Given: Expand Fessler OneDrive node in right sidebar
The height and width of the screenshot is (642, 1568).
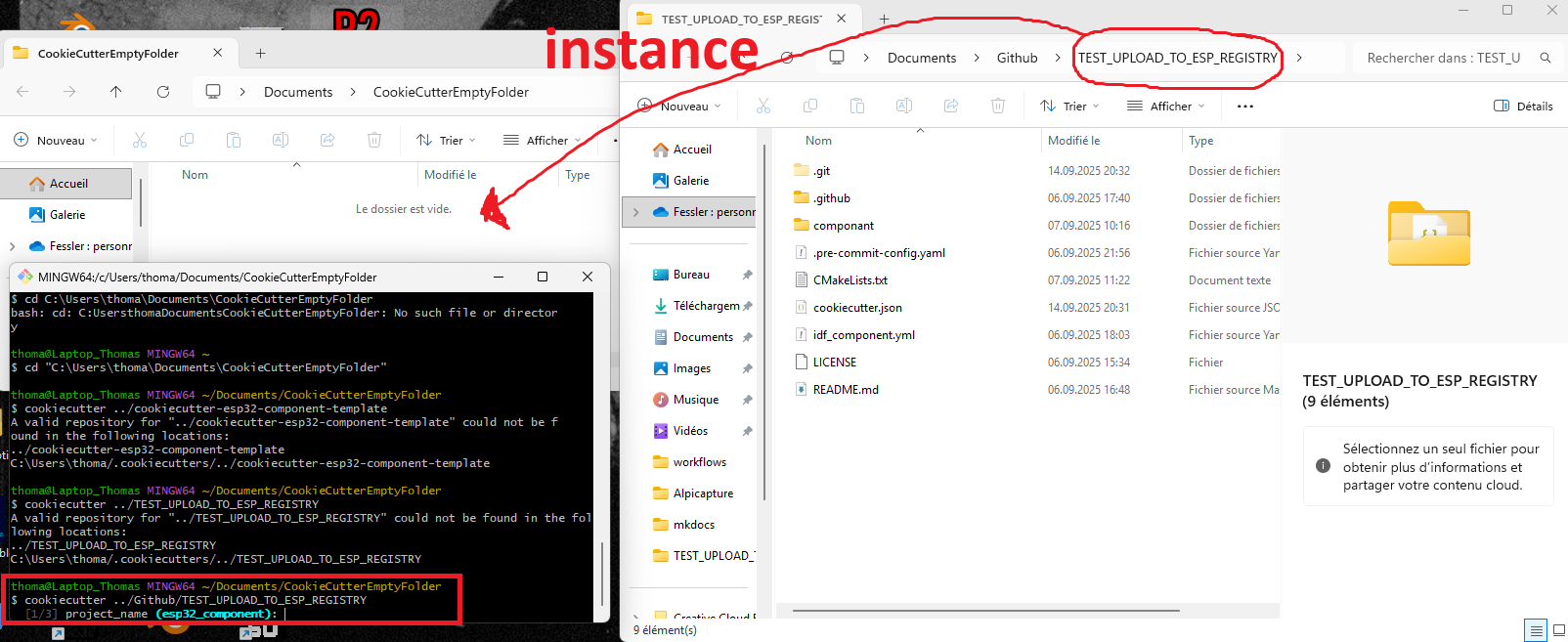Looking at the screenshot, I should coord(636,212).
